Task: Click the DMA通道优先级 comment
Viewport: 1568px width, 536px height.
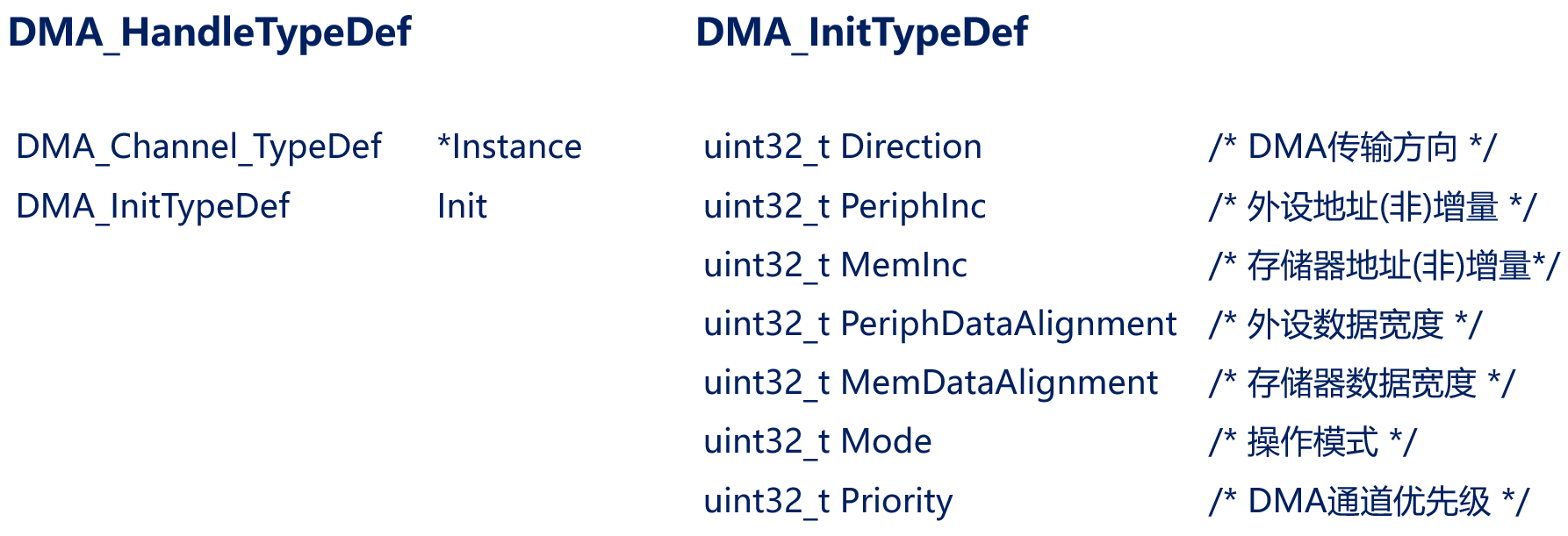Action: pyautogui.click(x=1370, y=501)
